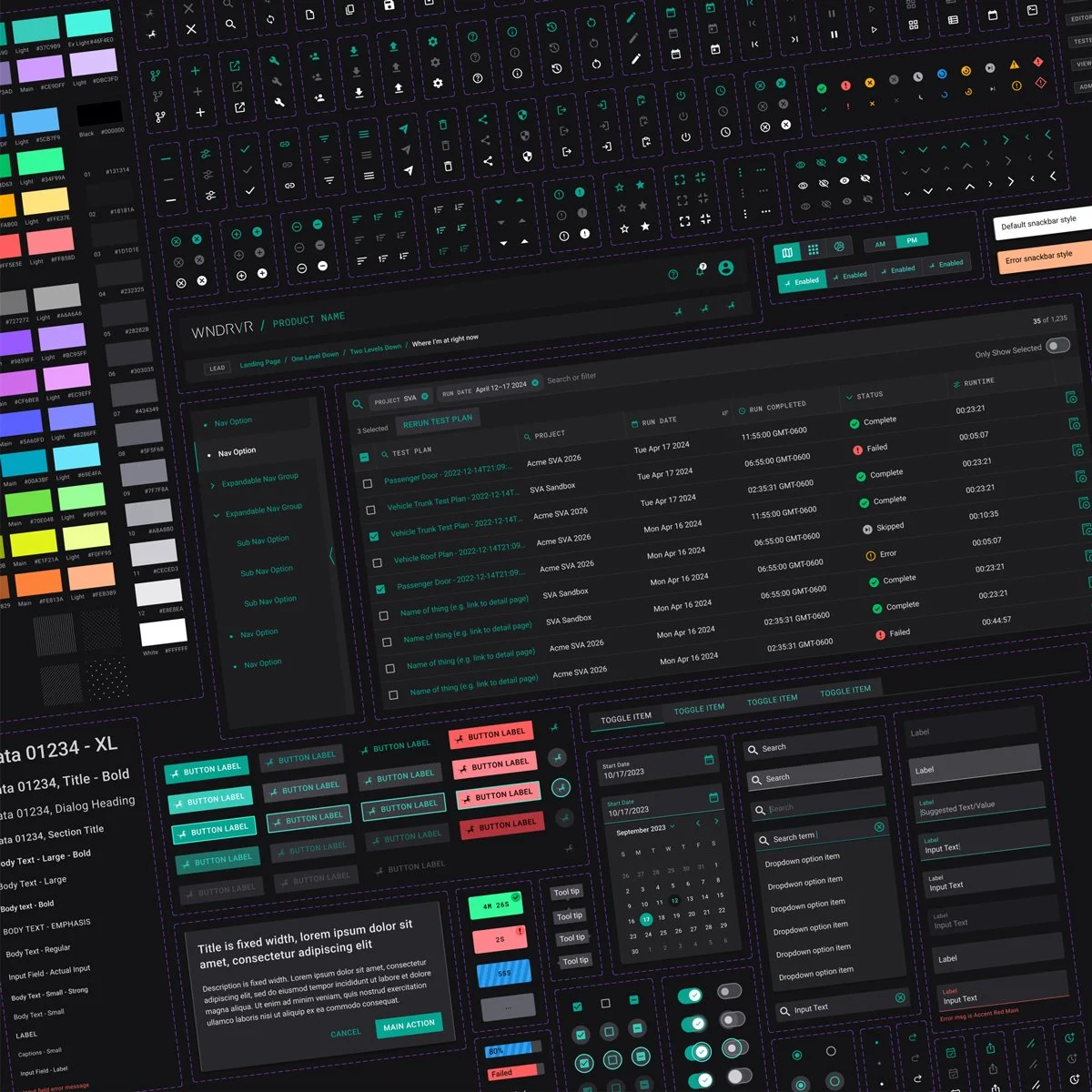Image resolution: width=1092 pixels, height=1092 pixels.
Task: Go to One Level Down breadcrumb
Action: point(315,355)
